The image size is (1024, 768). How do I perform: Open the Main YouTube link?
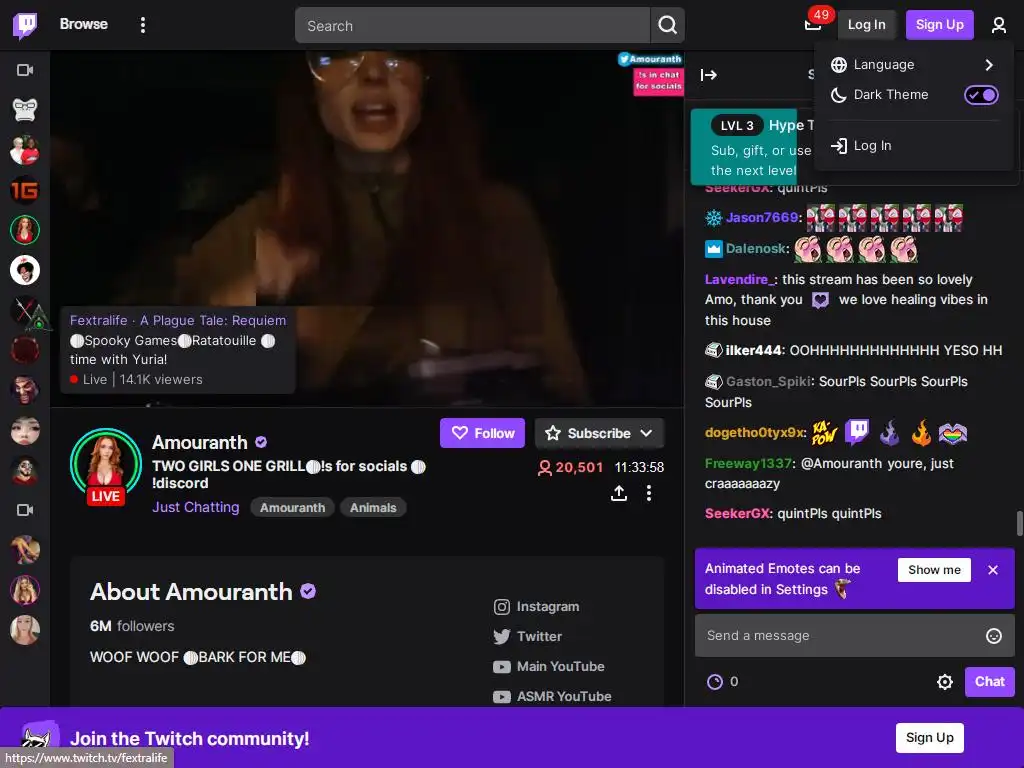[549, 667]
